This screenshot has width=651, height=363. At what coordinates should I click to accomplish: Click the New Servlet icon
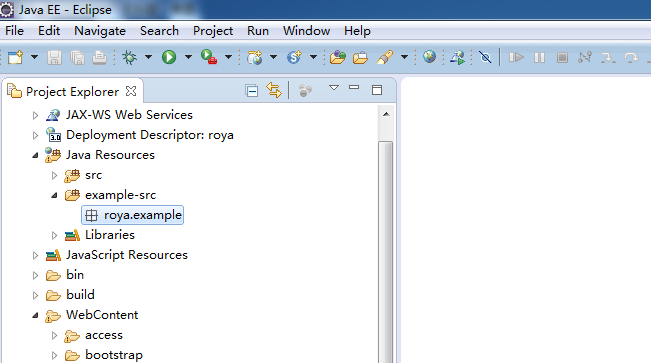(x=294, y=57)
